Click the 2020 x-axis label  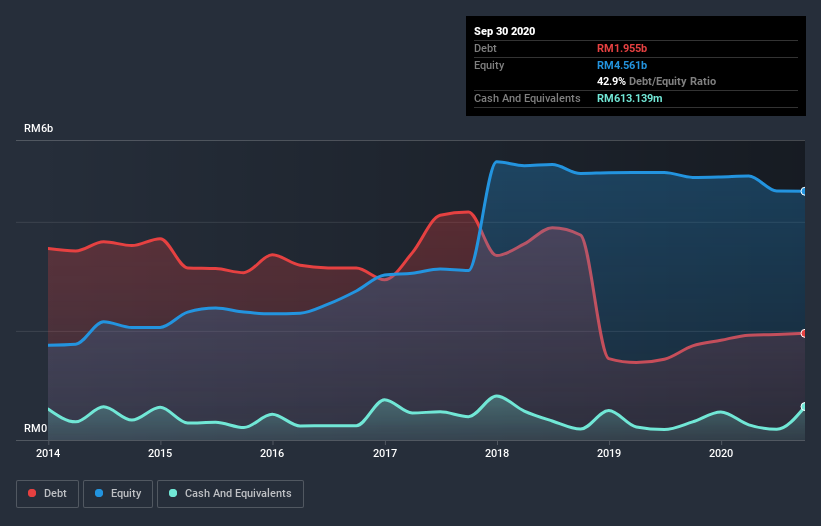pos(721,453)
